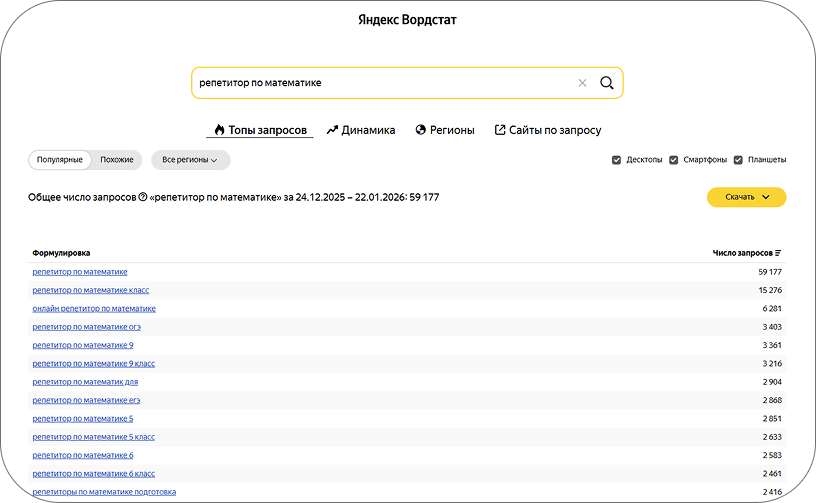The image size is (816, 503).
Task: Select the Популярные toggle option
Action: pyautogui.click(x=60, y=160)
